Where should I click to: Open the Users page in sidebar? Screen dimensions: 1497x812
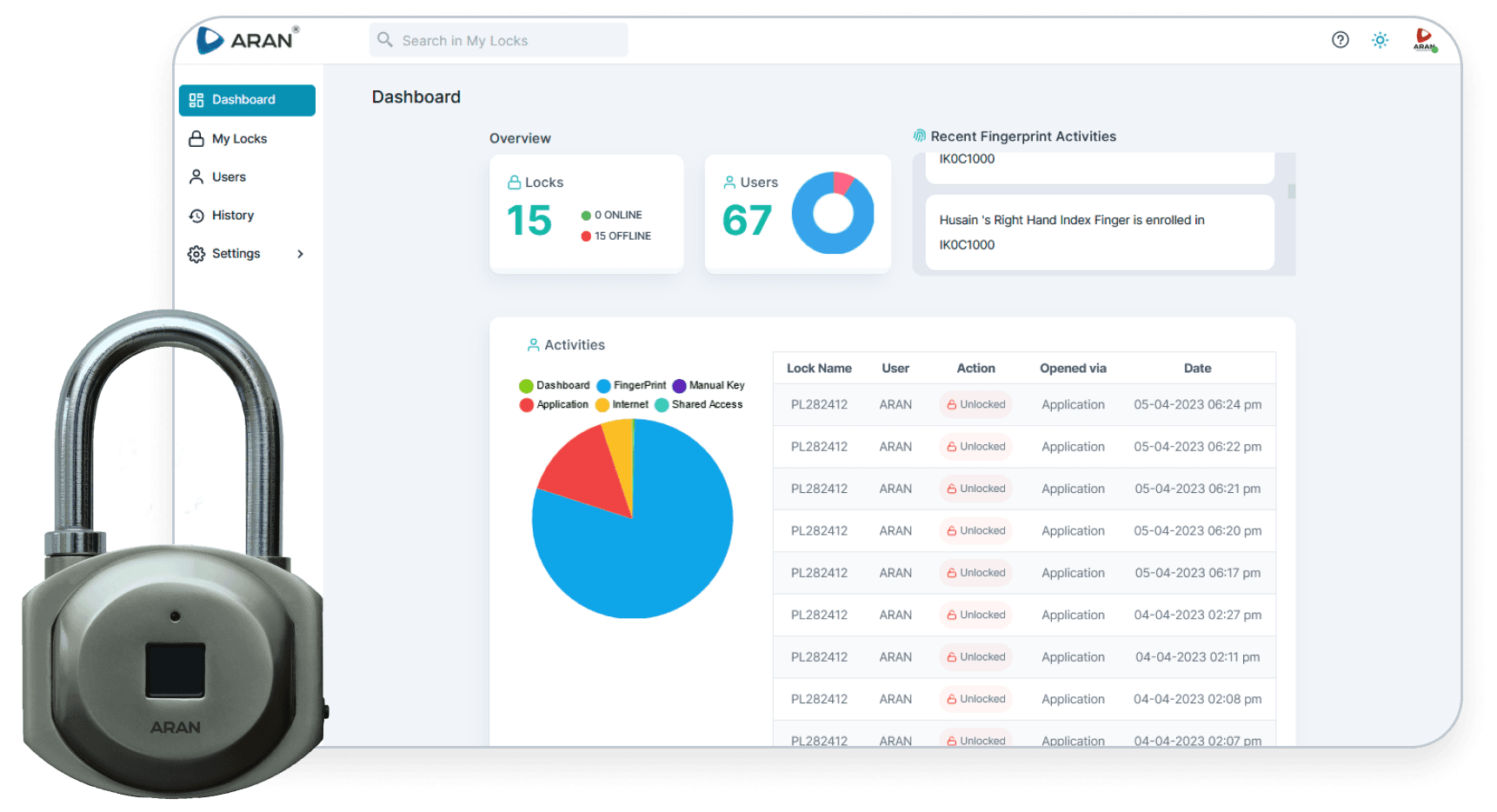(x=229, y=176)
